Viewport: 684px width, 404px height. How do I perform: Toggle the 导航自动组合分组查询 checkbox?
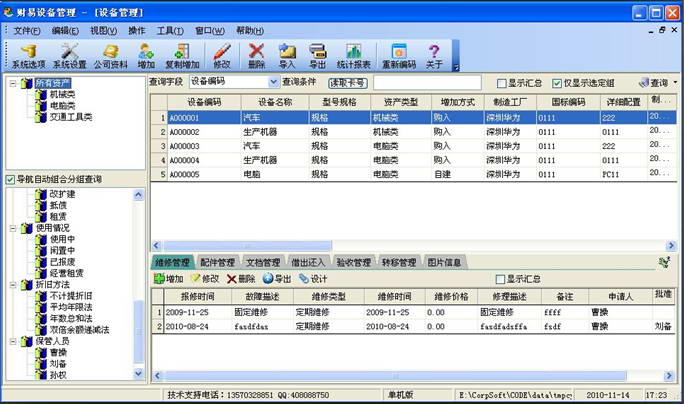pyautogui.click(x=10, y=179)
